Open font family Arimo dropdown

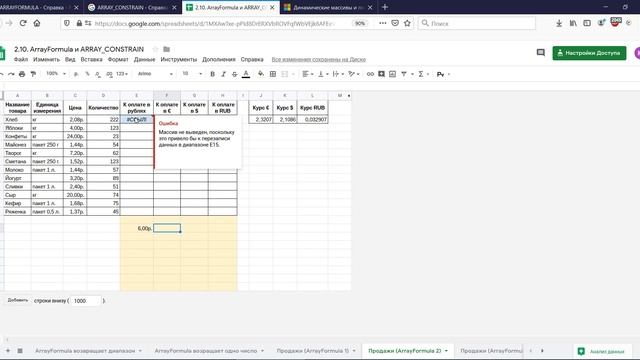click(155, 74)
